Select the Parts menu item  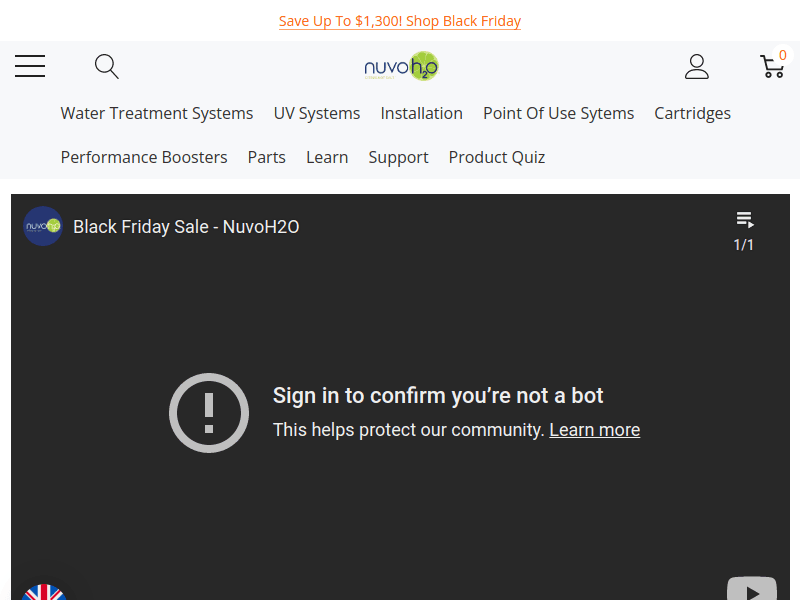(x=267, y=157)
